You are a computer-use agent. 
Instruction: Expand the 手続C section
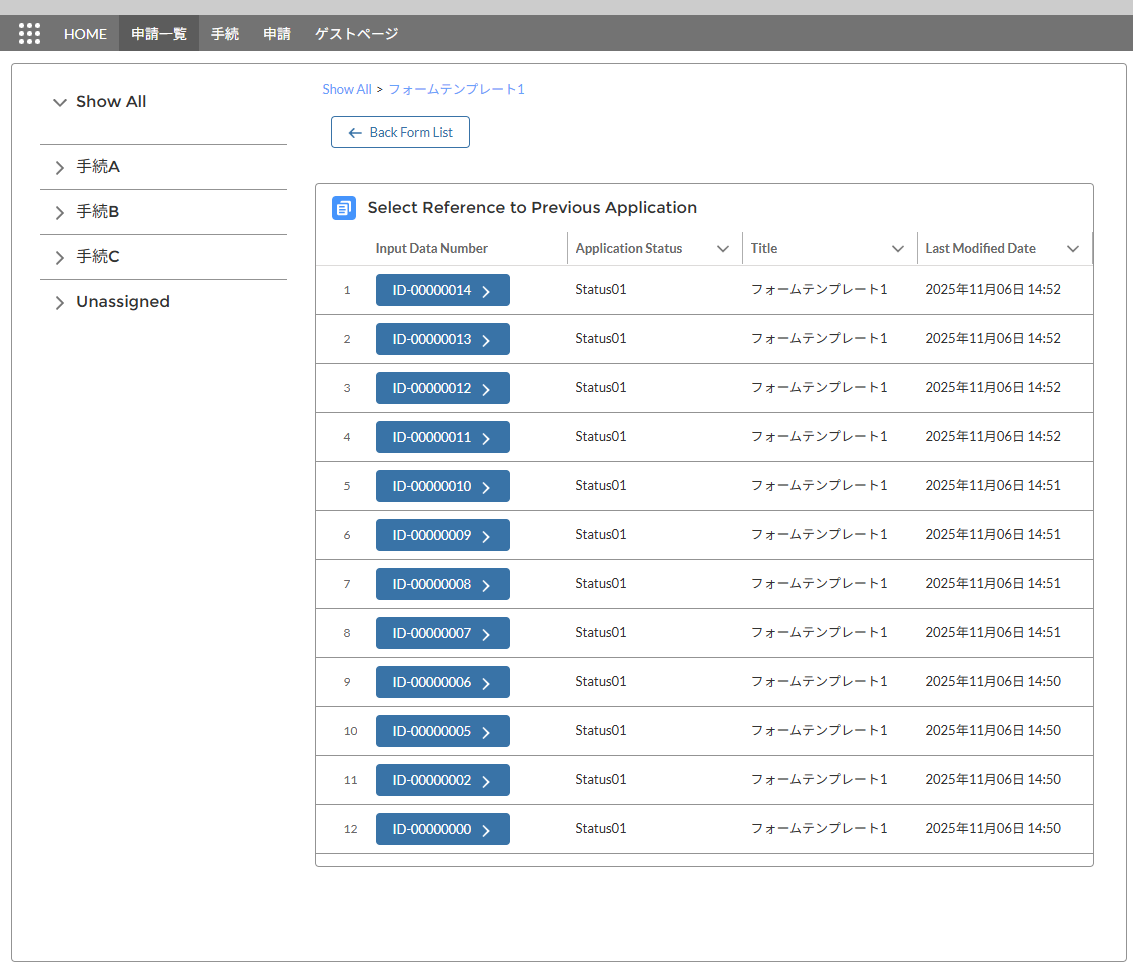click(x=60, y=258)
